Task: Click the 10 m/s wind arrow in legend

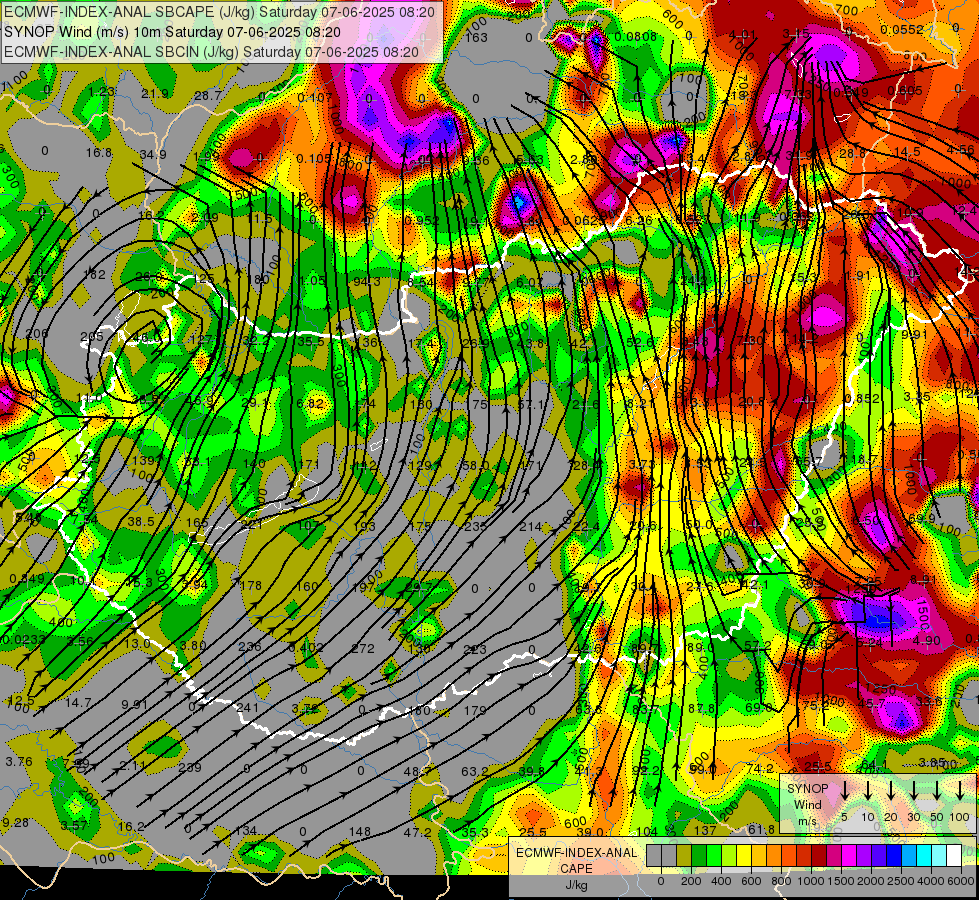Action: pos(868,790)
